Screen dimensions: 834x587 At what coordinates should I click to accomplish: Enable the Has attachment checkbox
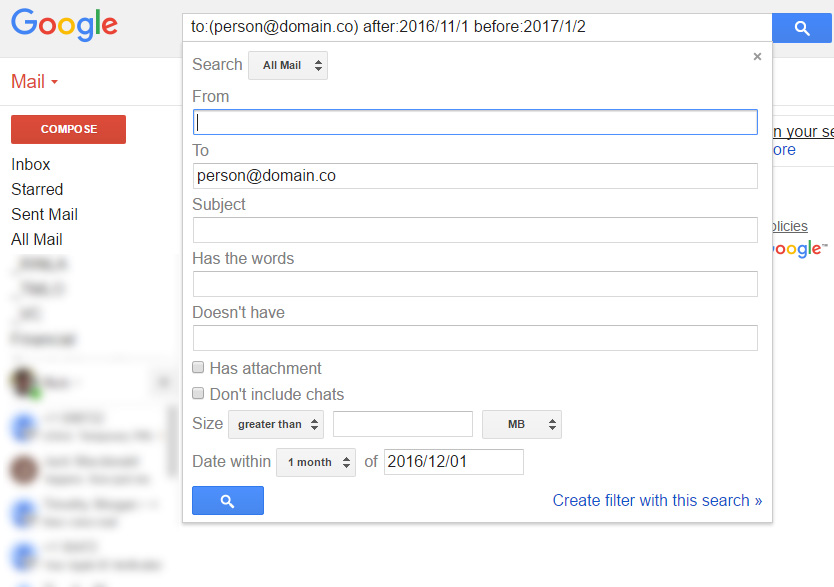(x=198, y=367)
